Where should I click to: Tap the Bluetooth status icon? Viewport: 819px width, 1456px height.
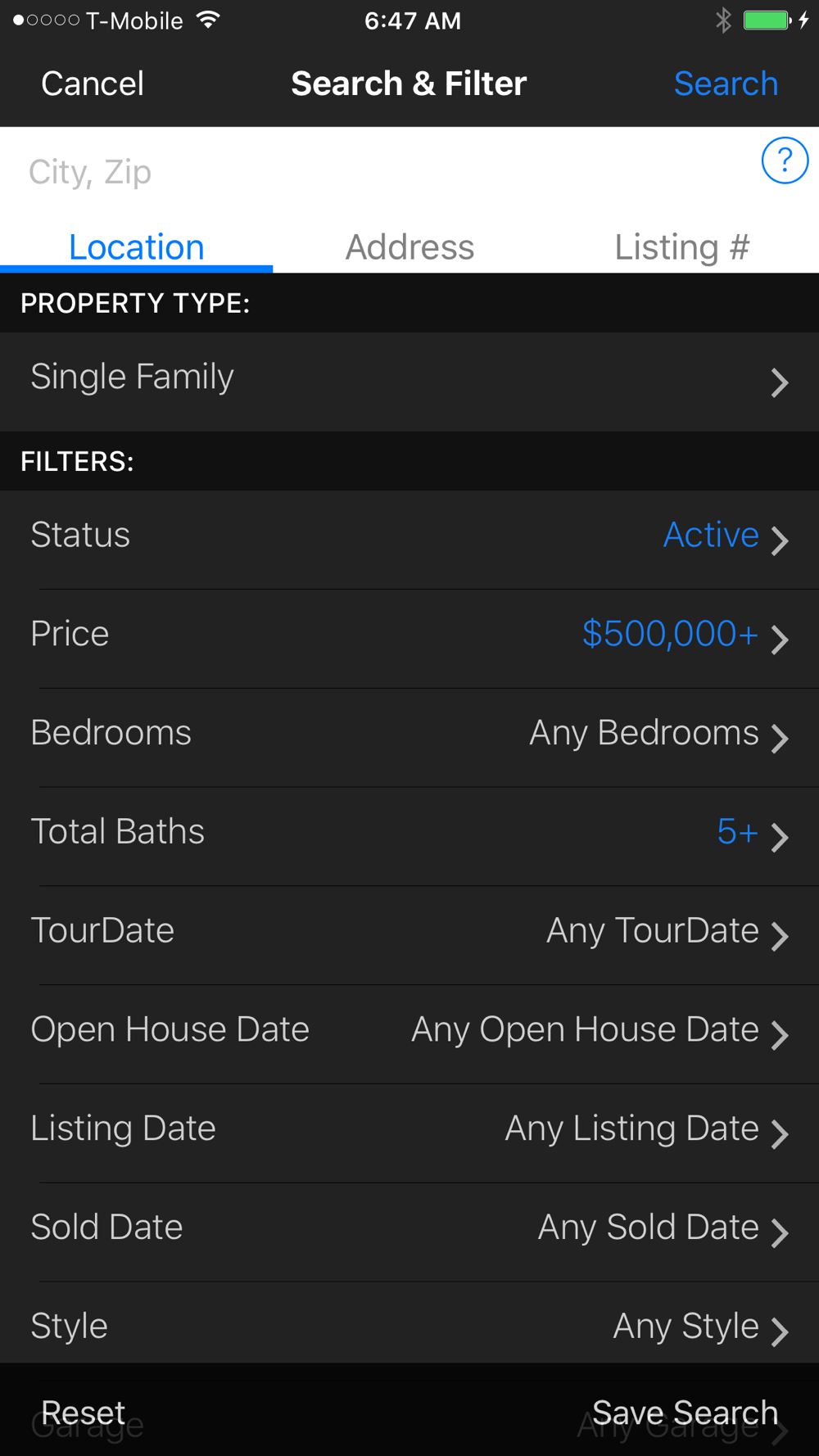tap(722, 20)
